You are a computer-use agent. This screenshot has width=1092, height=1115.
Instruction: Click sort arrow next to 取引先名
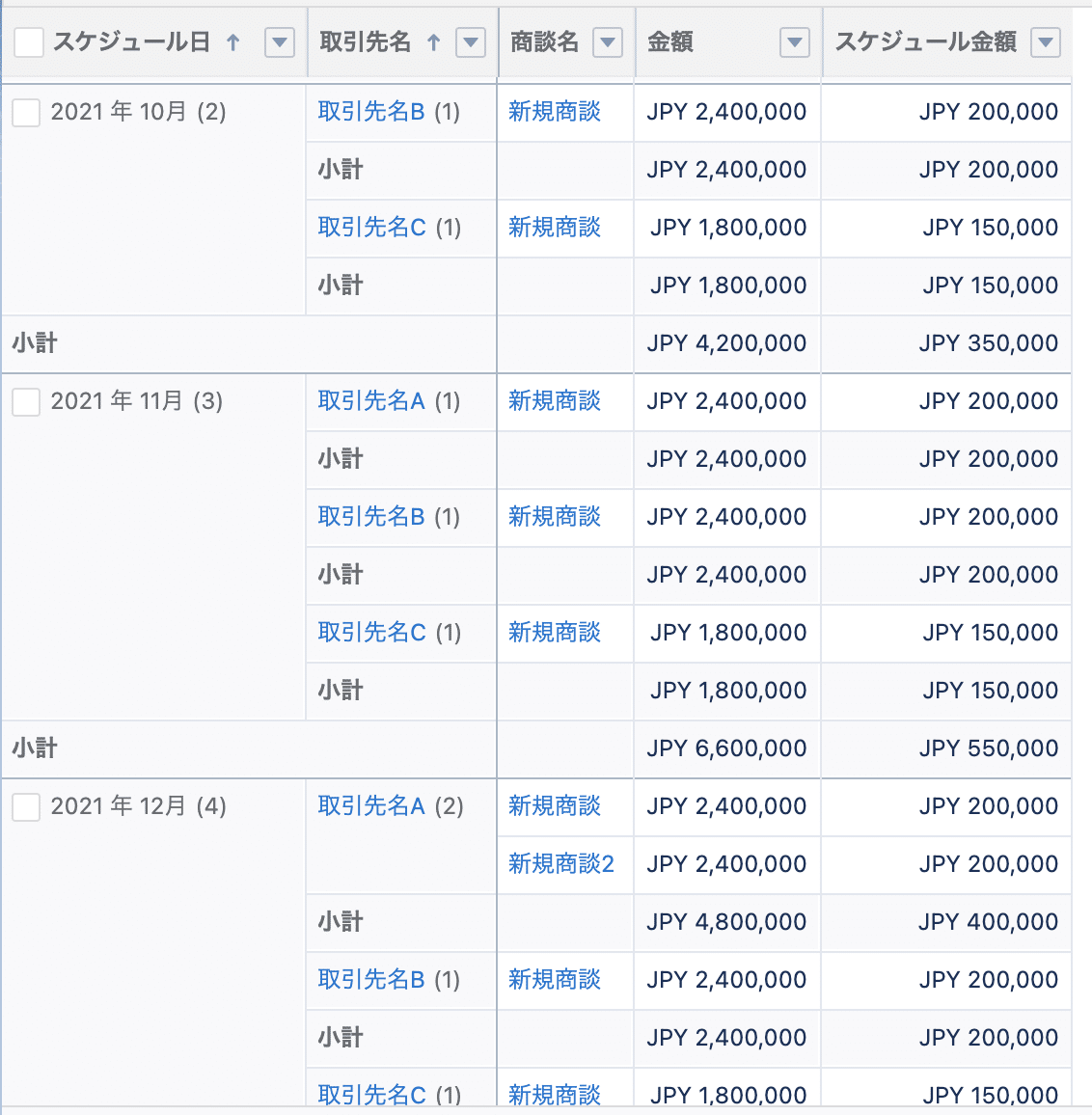tap(433, 42)
